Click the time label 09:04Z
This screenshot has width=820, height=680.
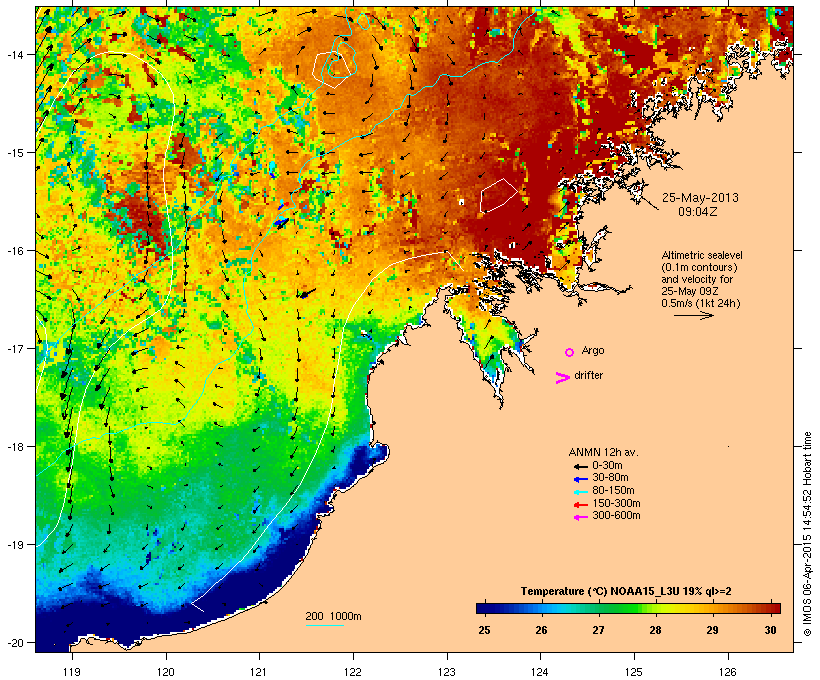pos(698,212)
